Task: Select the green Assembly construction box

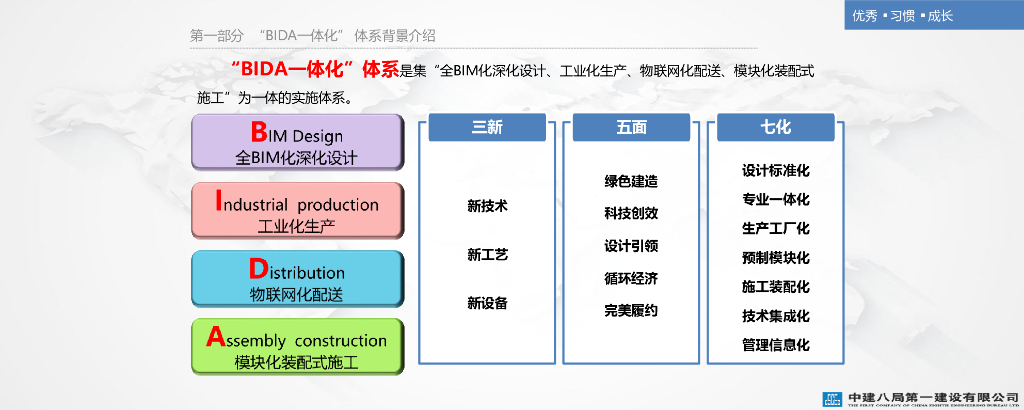Action: (297, 347)
